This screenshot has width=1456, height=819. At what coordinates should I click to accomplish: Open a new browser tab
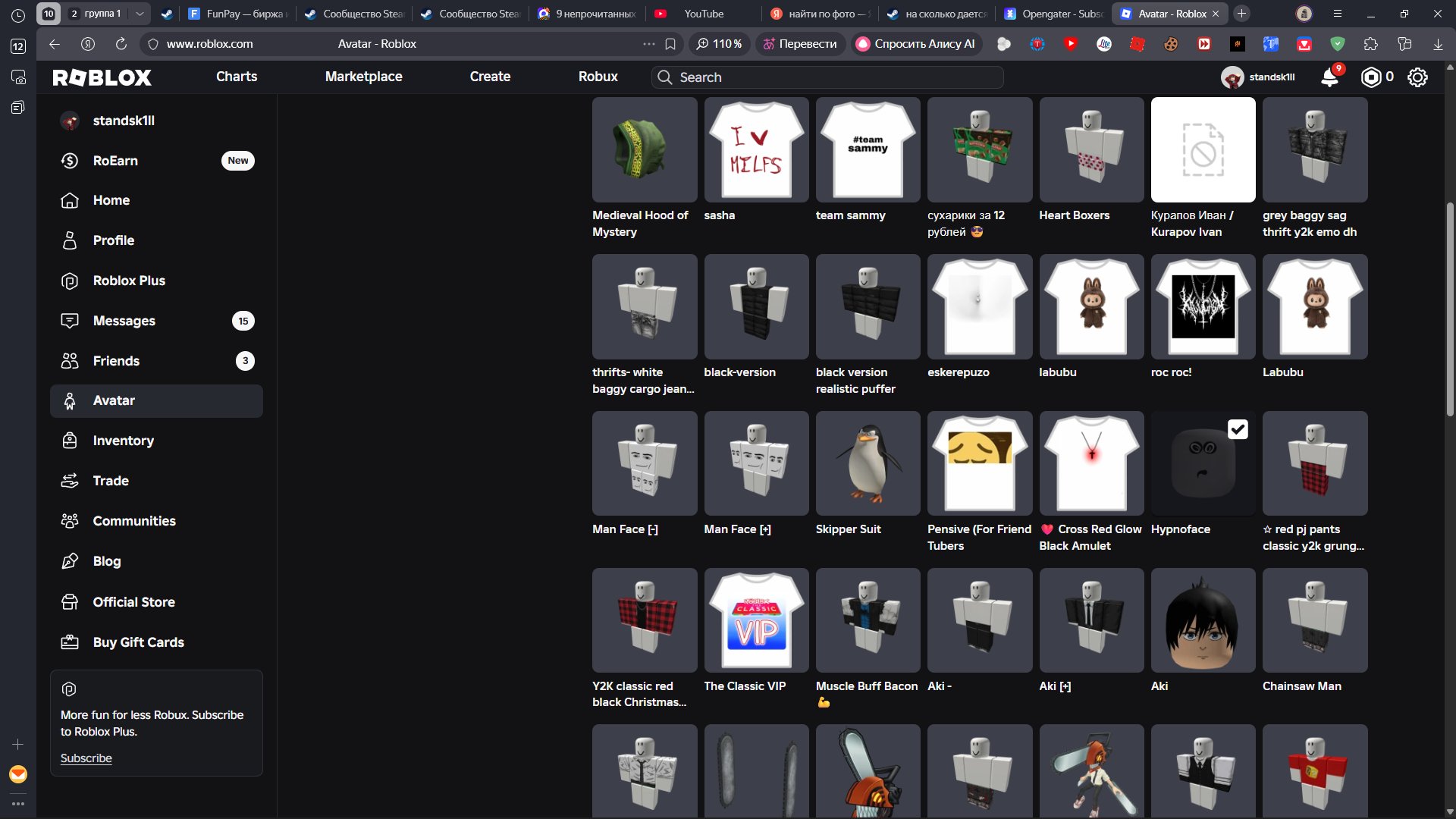pyautogui.click(x=1241, y=14)
